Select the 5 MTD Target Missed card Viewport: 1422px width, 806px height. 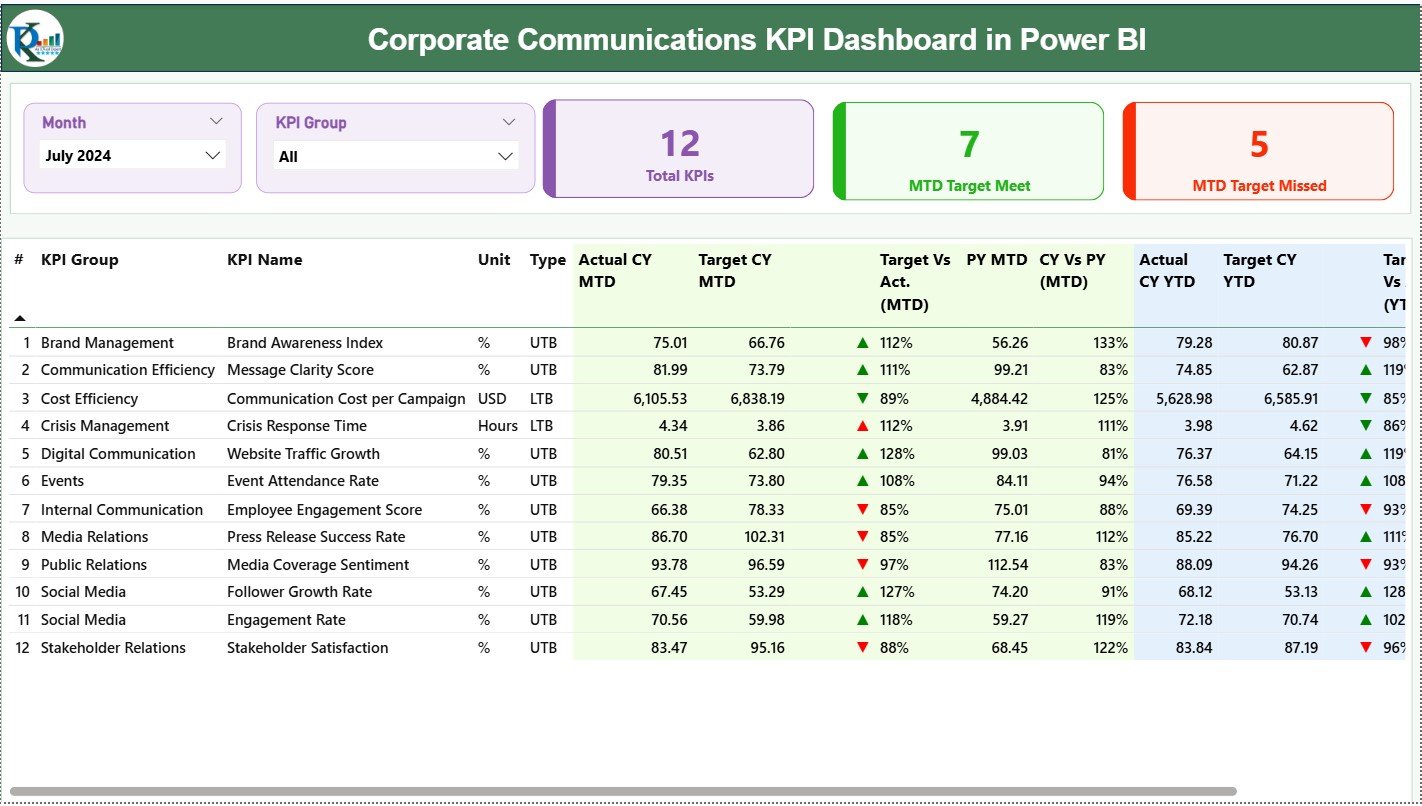pos(1258,149)
